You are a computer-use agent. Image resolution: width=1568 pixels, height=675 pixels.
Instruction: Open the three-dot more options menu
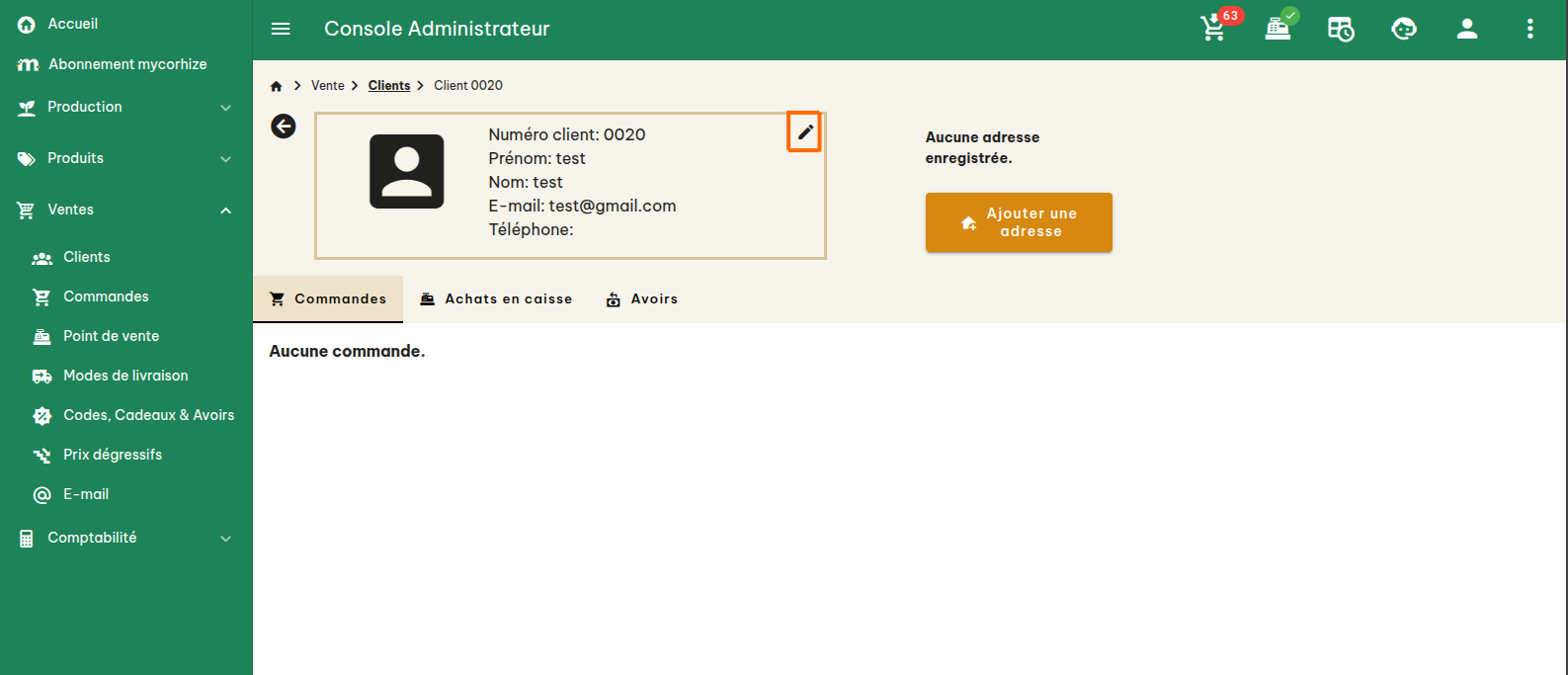tap(1529, 29)
